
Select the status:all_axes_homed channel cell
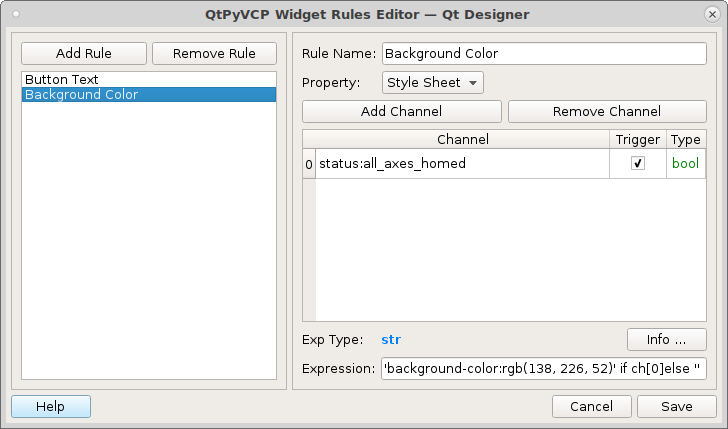(x=462, y=163)
